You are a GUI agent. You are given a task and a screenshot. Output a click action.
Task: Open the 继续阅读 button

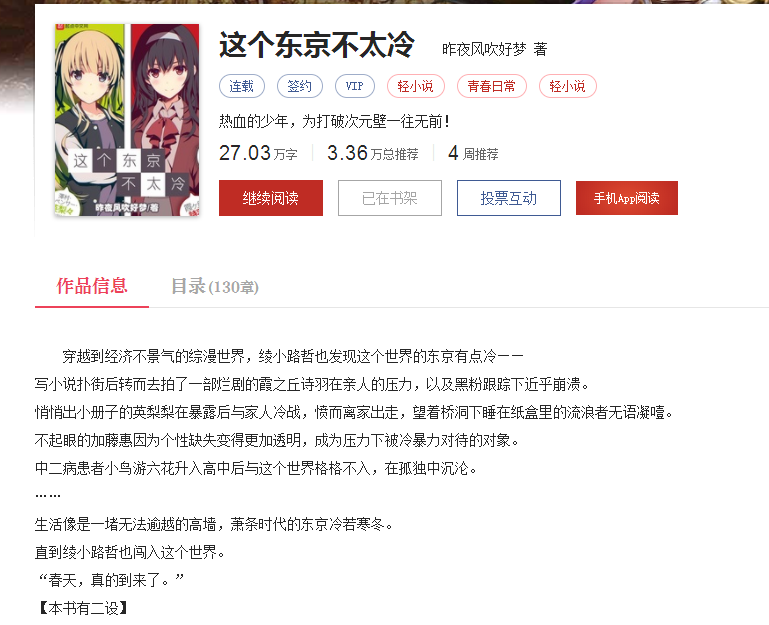pyautogui.click(x=271, y=198)
